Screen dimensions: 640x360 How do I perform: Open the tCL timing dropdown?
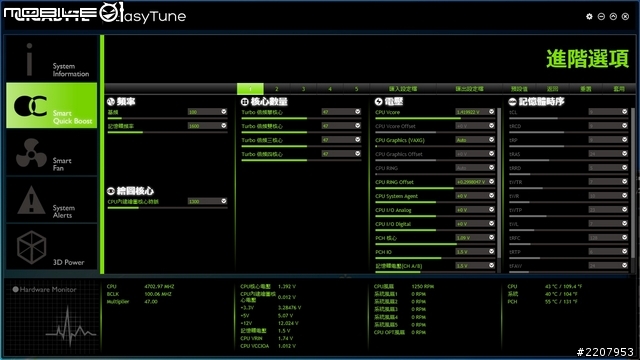624,111
